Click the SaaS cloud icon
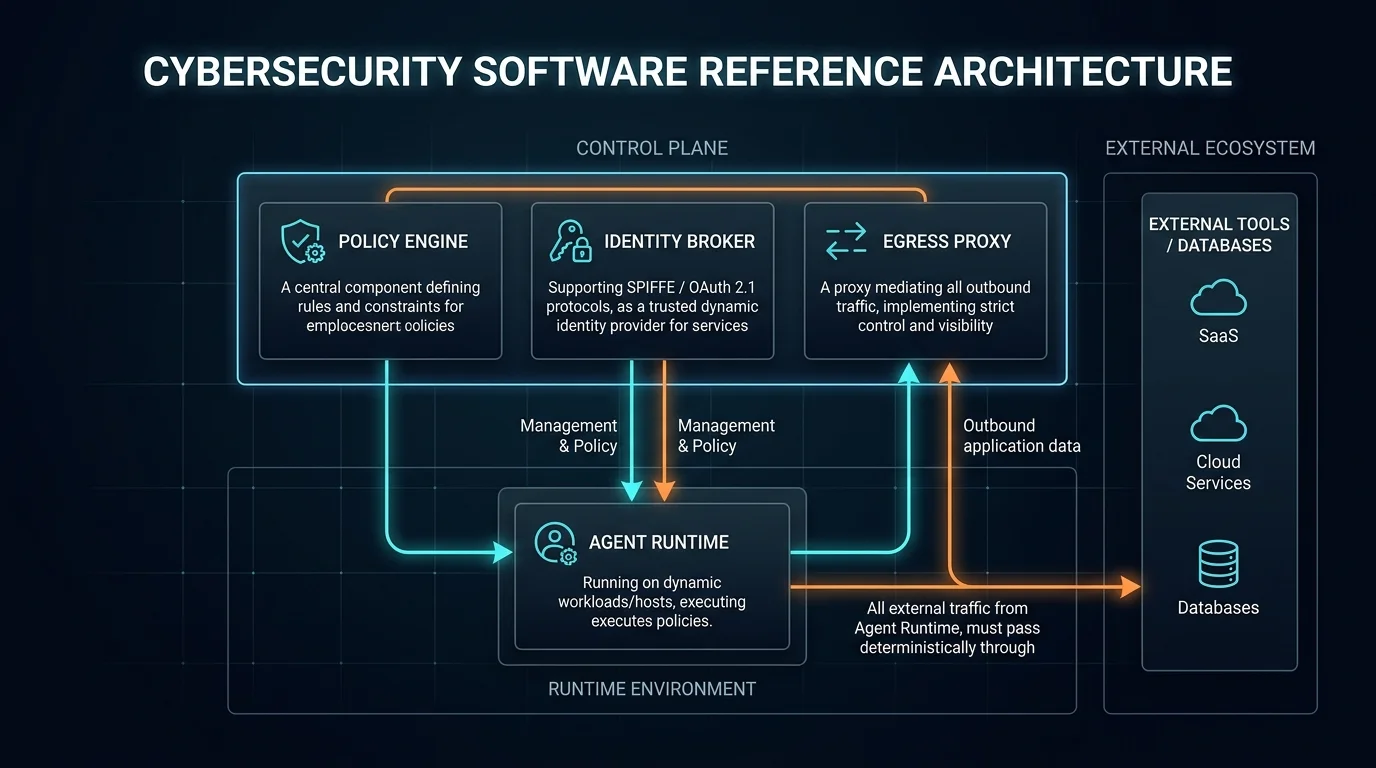 pos(1218,298)
